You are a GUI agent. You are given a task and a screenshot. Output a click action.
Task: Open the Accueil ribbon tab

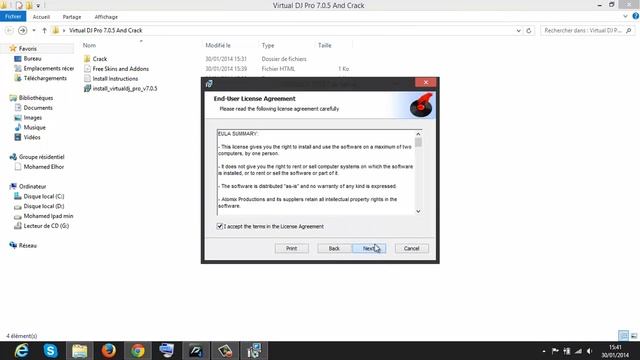pos(41,17)
